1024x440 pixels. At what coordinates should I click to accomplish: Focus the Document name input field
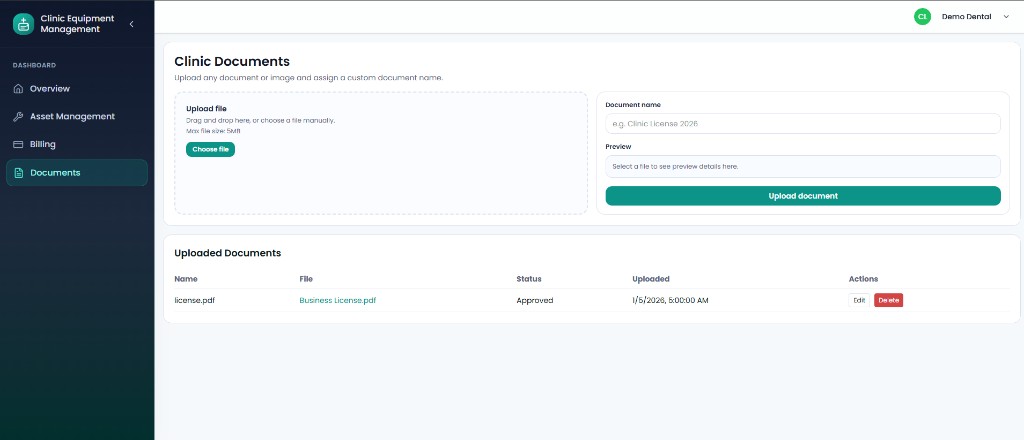803,123
